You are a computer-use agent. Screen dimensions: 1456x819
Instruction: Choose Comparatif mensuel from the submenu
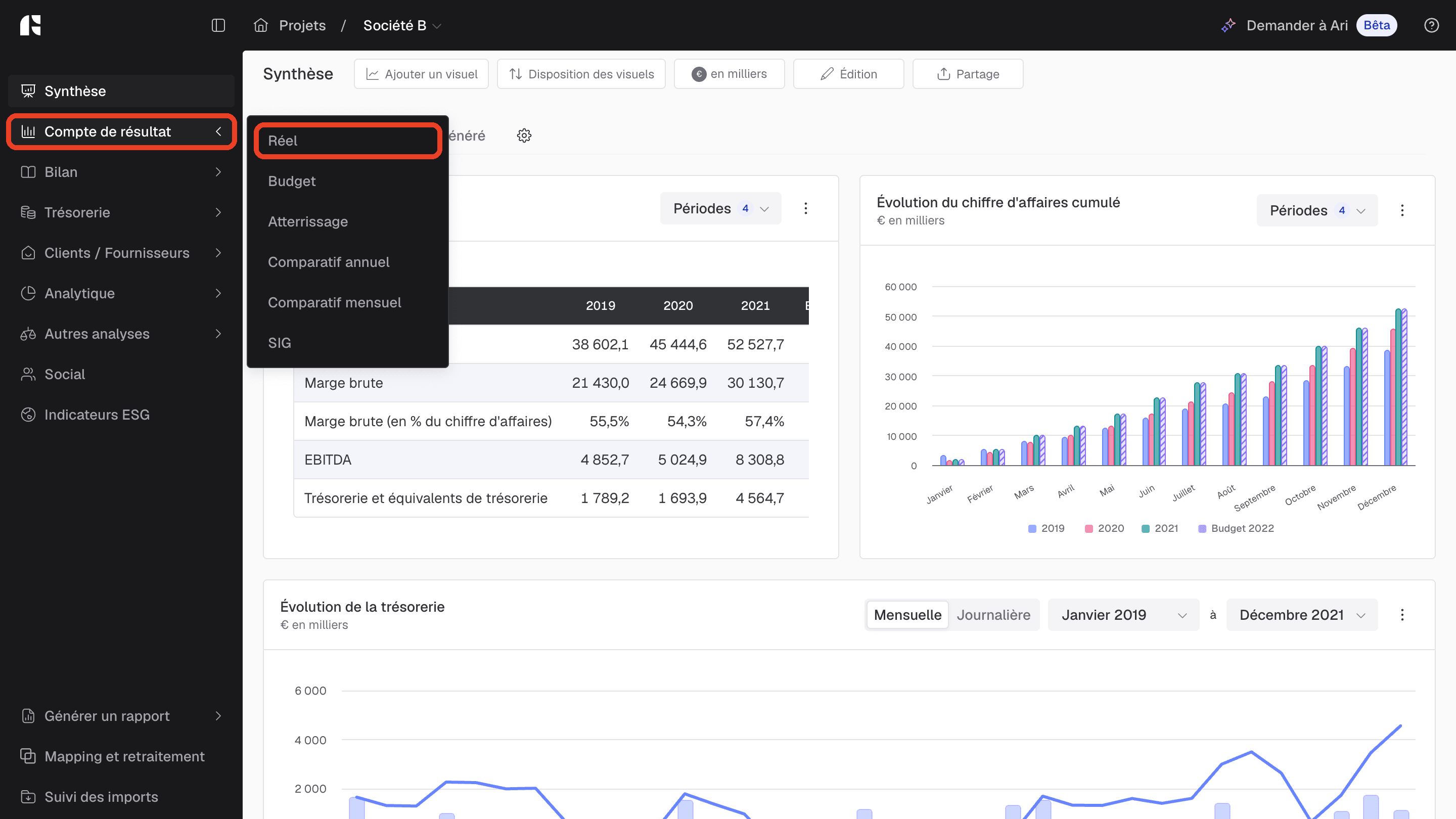348,303
